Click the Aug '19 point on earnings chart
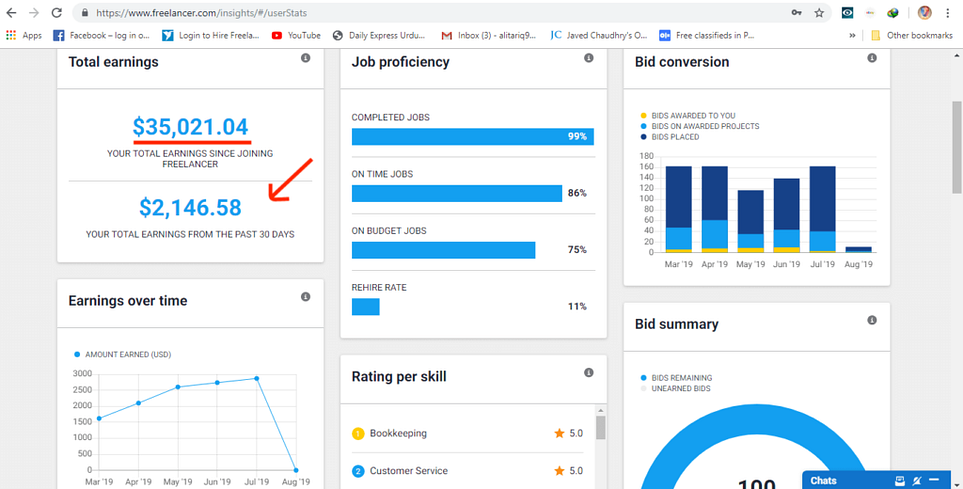 point(296,470)
